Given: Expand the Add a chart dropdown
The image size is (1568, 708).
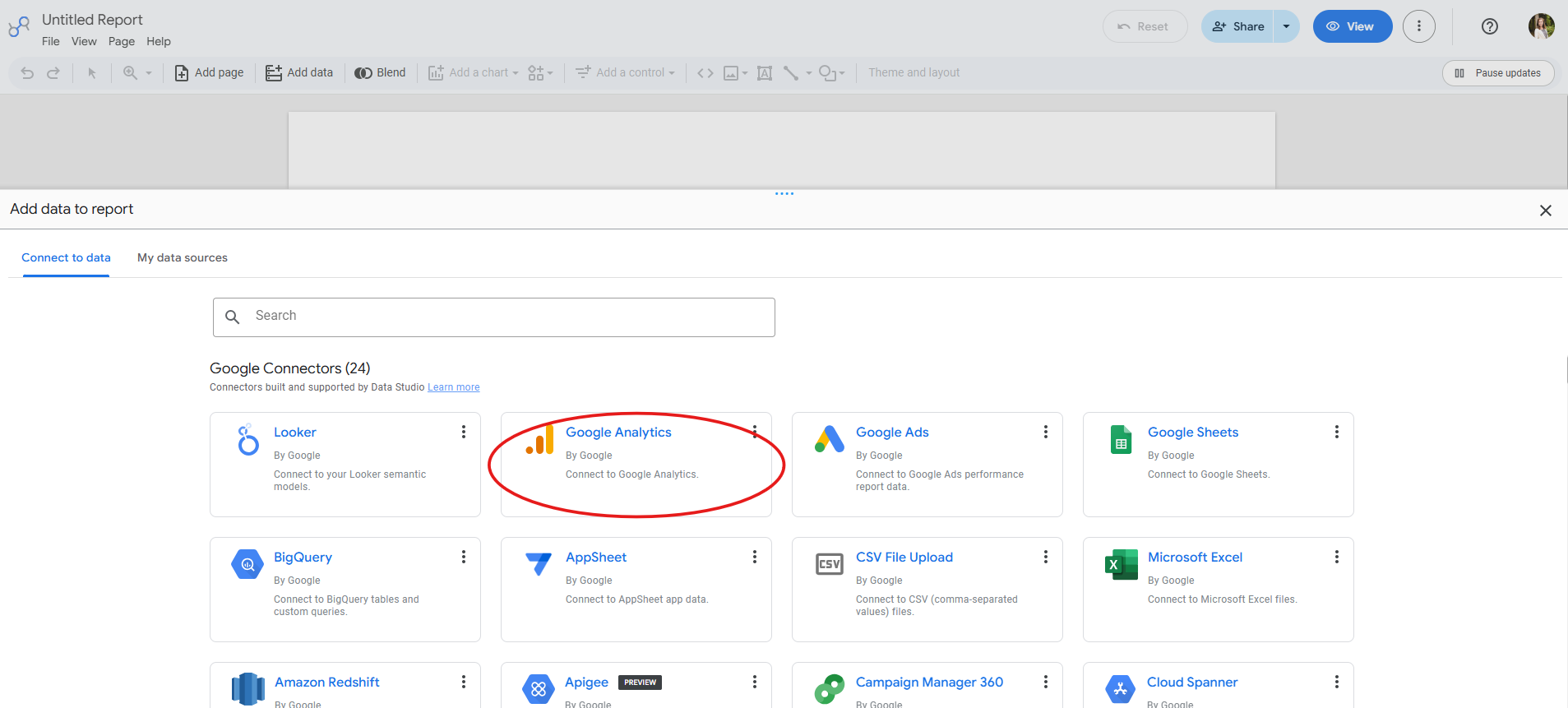Looking at the screenshot, I should click(x=516, y=73).
